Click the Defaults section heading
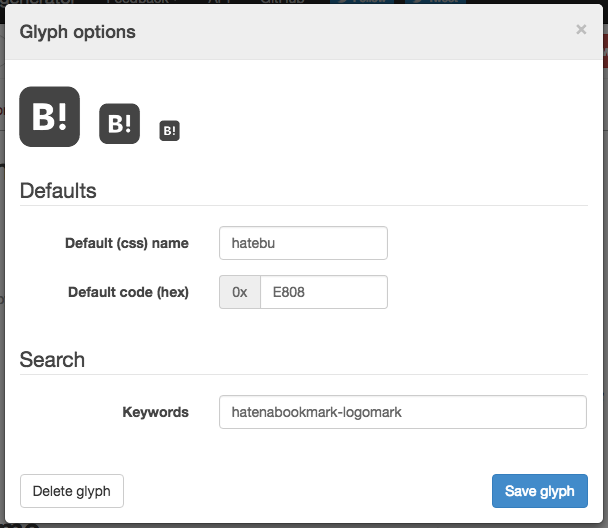 [x=58, y=190]
